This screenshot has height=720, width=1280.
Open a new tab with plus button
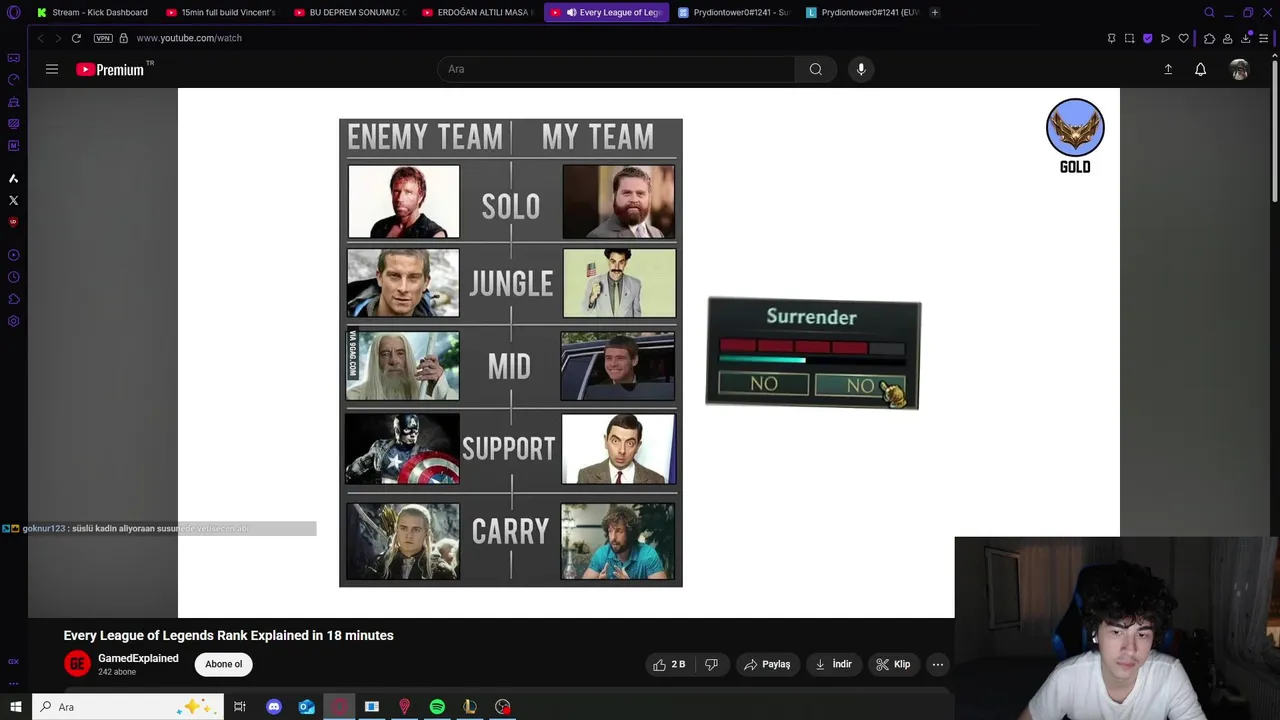coord(934,12)
